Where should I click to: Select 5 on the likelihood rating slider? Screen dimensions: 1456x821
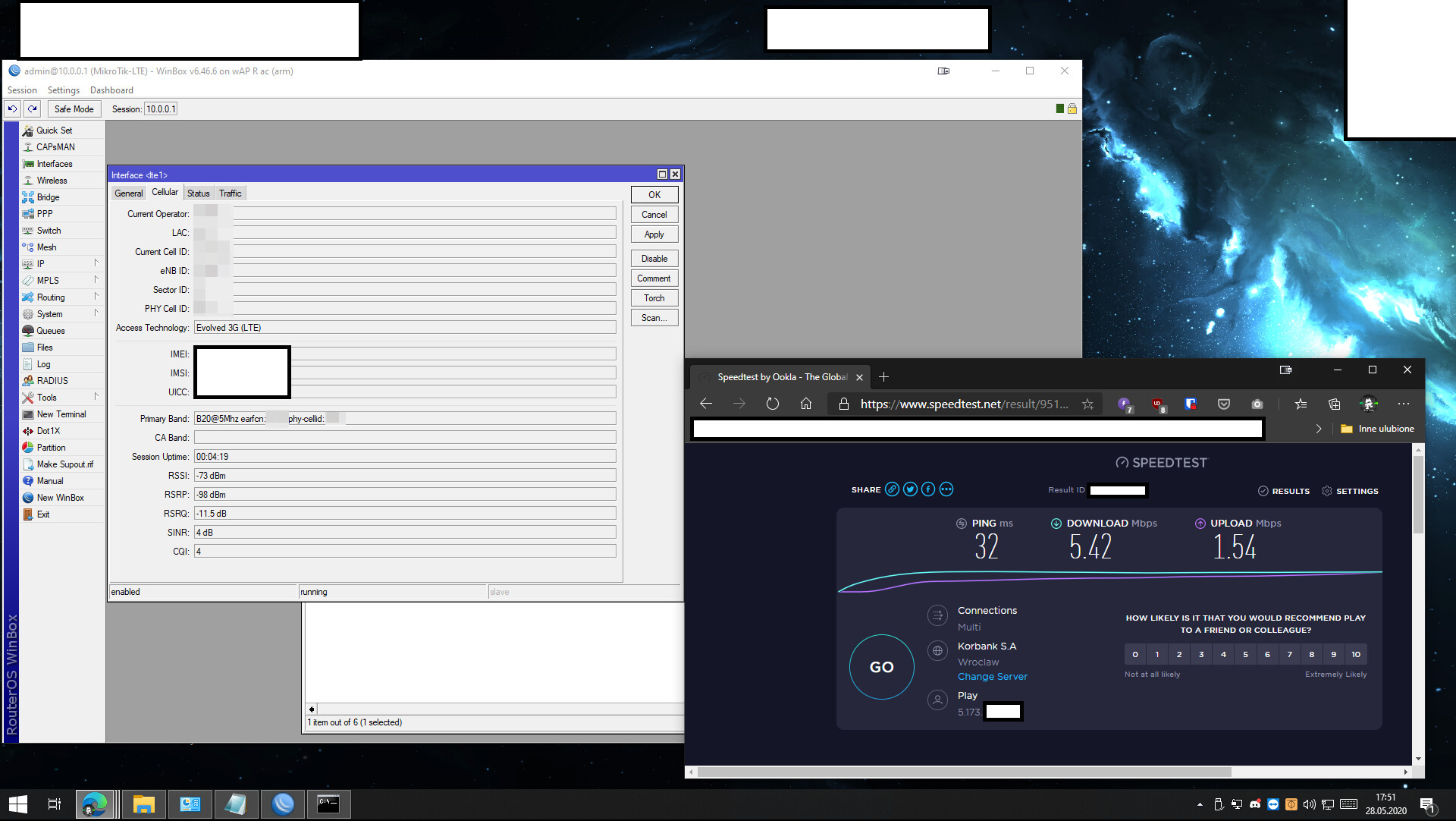pyautogui.click(x=1245, y=654)
